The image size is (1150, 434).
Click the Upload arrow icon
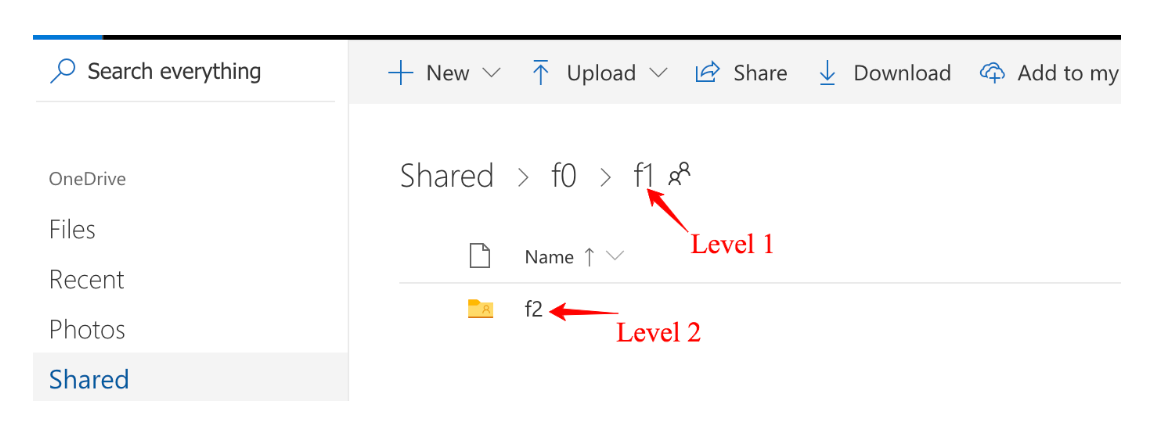[541, 73]
